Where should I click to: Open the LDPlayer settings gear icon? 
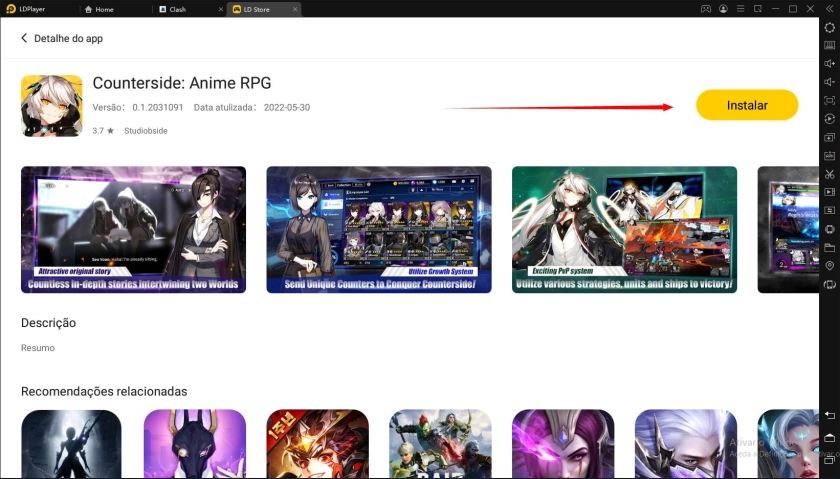pos(829,27)
